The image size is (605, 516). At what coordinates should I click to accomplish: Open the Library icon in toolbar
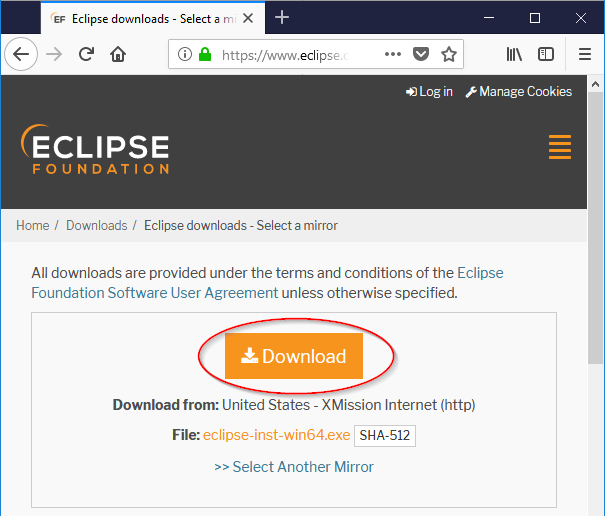pos(515,54)
